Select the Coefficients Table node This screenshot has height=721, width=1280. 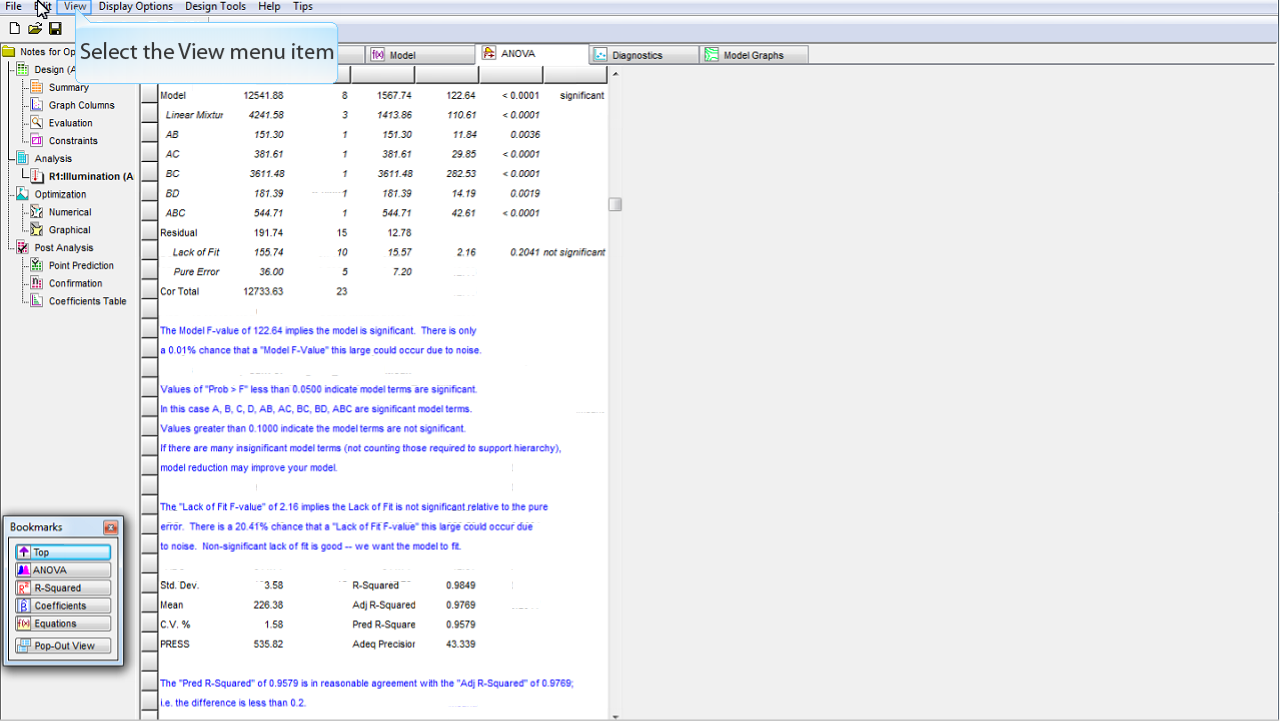coord(87,301)
